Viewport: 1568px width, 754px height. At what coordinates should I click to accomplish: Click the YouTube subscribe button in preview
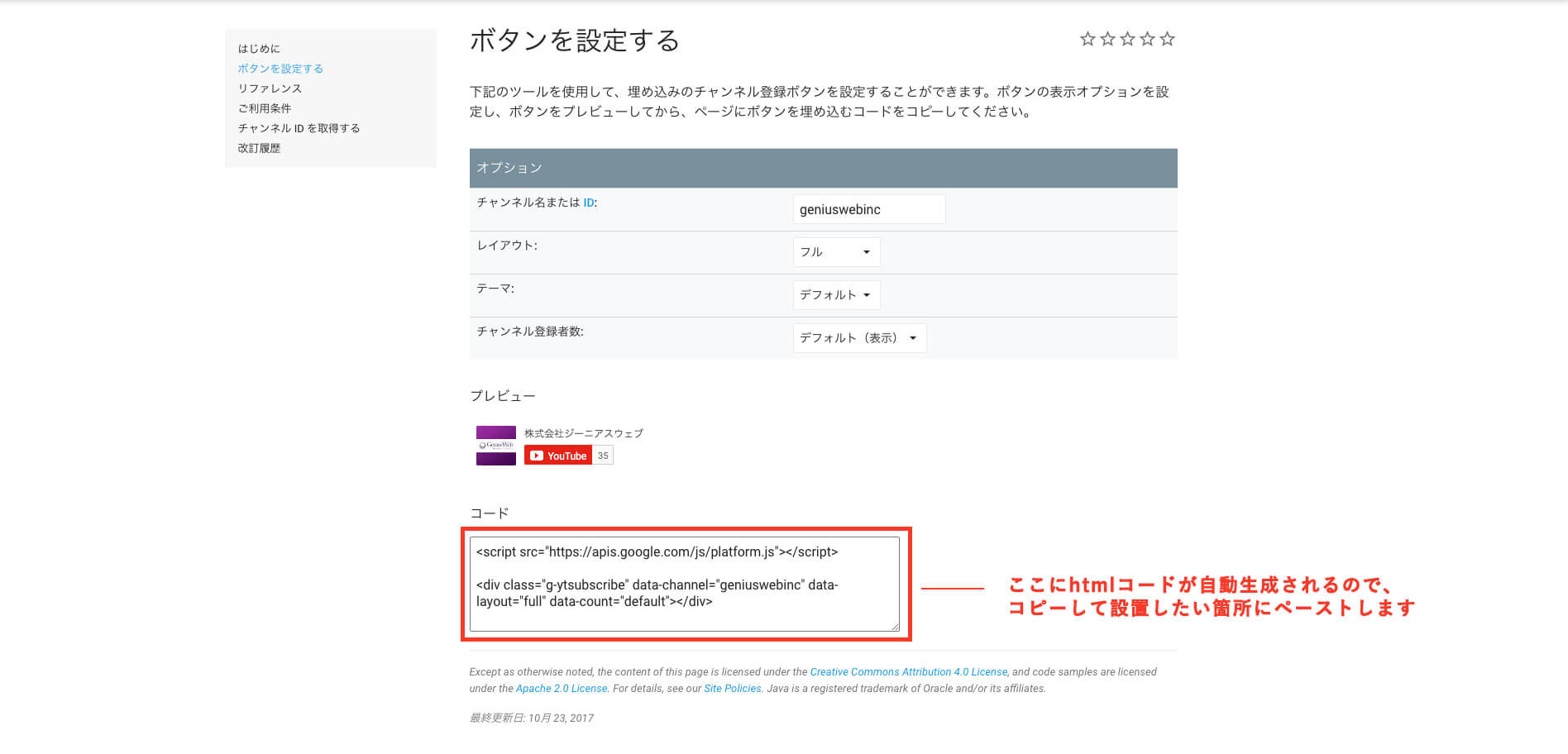558,456
